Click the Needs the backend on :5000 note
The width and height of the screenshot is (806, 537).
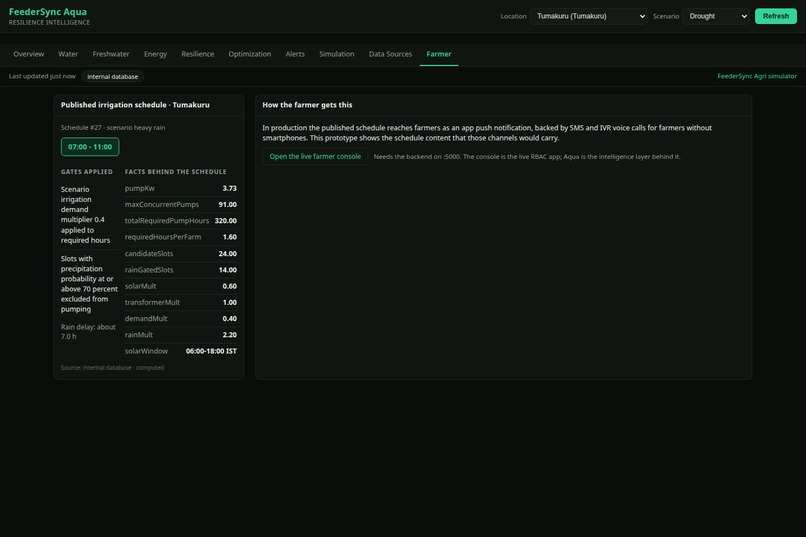527,157
